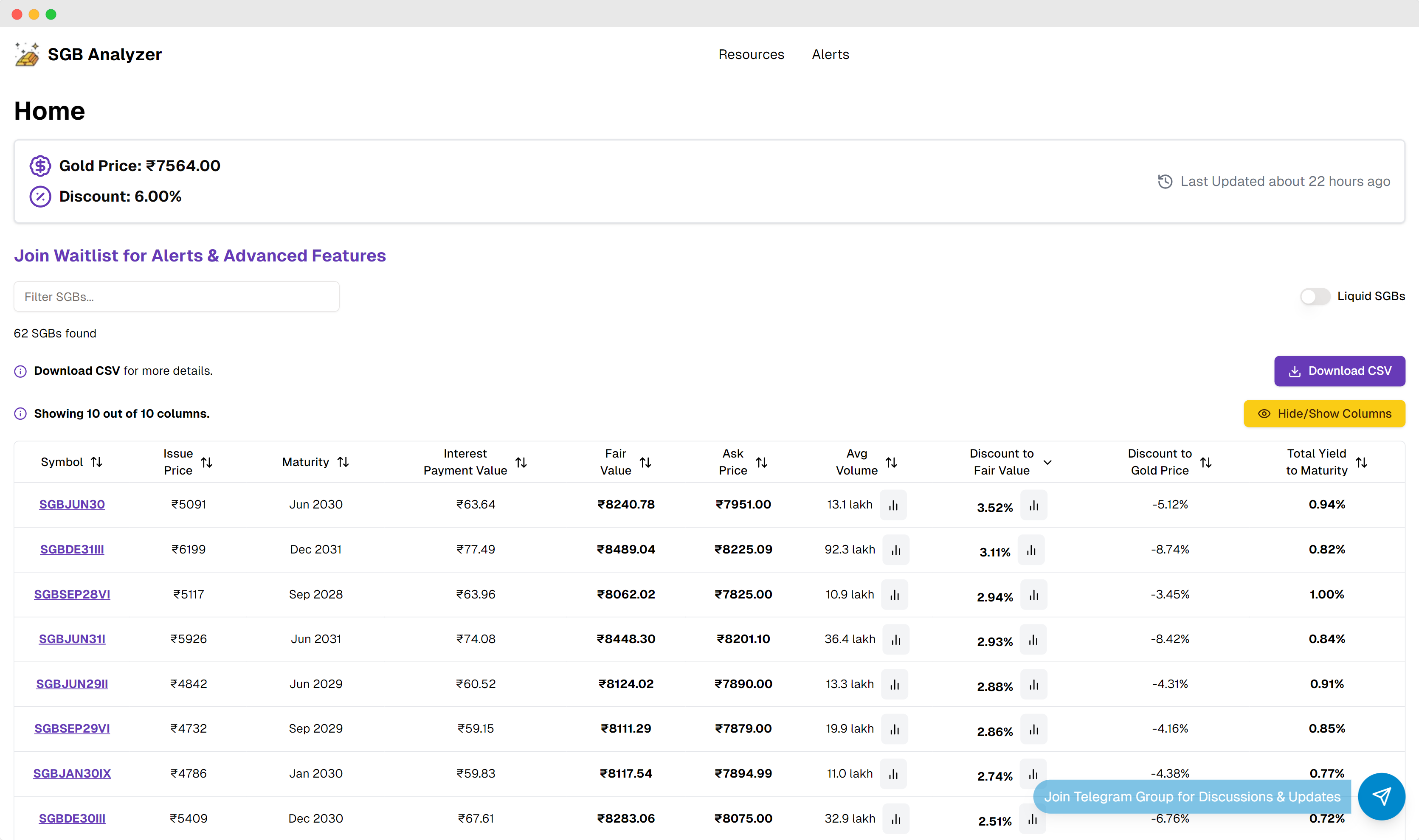Viewport: 1419px width, 840px height.
Task: Open the SGBSEP29VI symbol link
Action: click(x=72, y=728)
